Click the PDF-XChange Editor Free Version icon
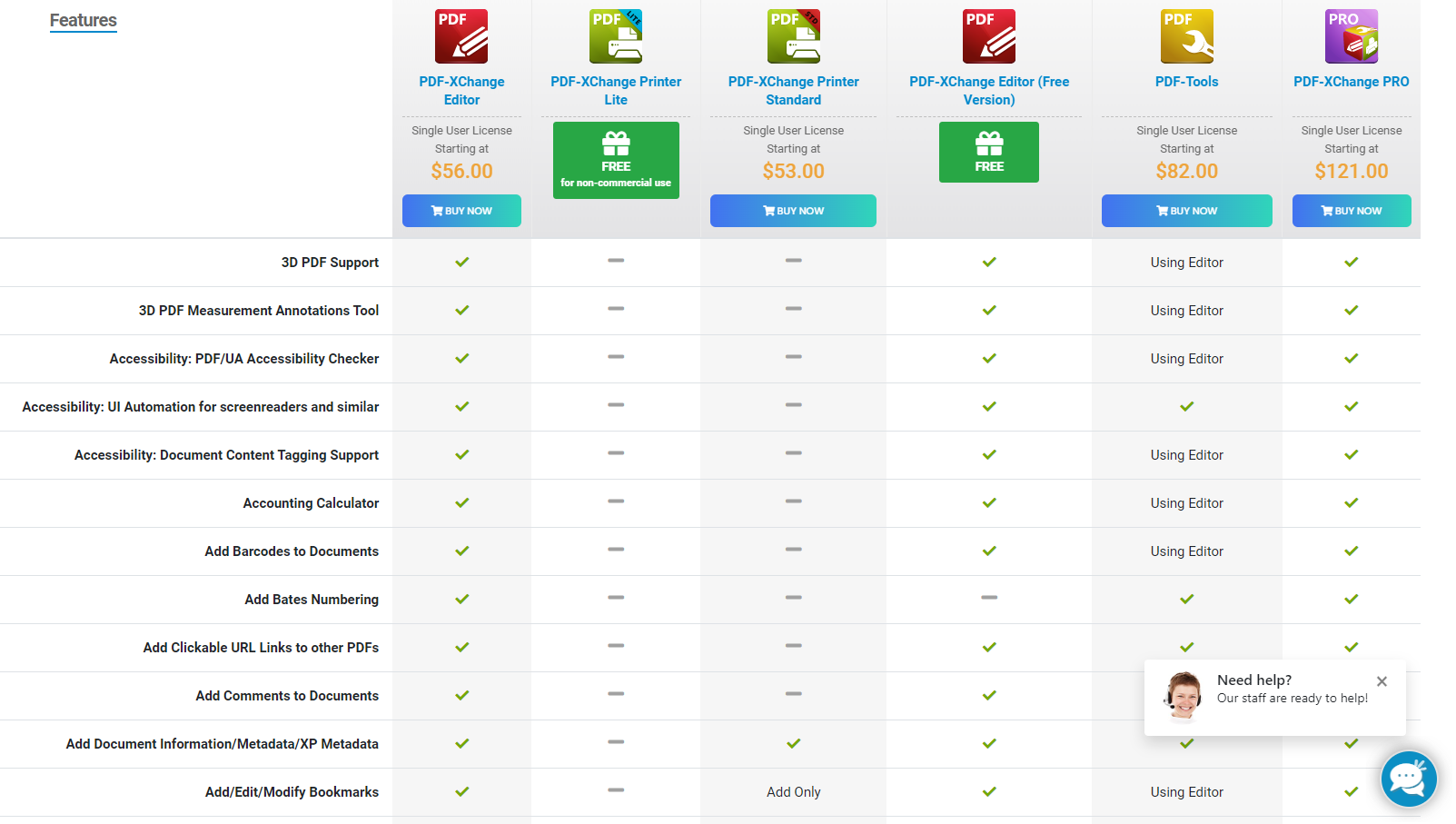The width and height of the screenshot is (1456, 824). click(x=989, y=36)
